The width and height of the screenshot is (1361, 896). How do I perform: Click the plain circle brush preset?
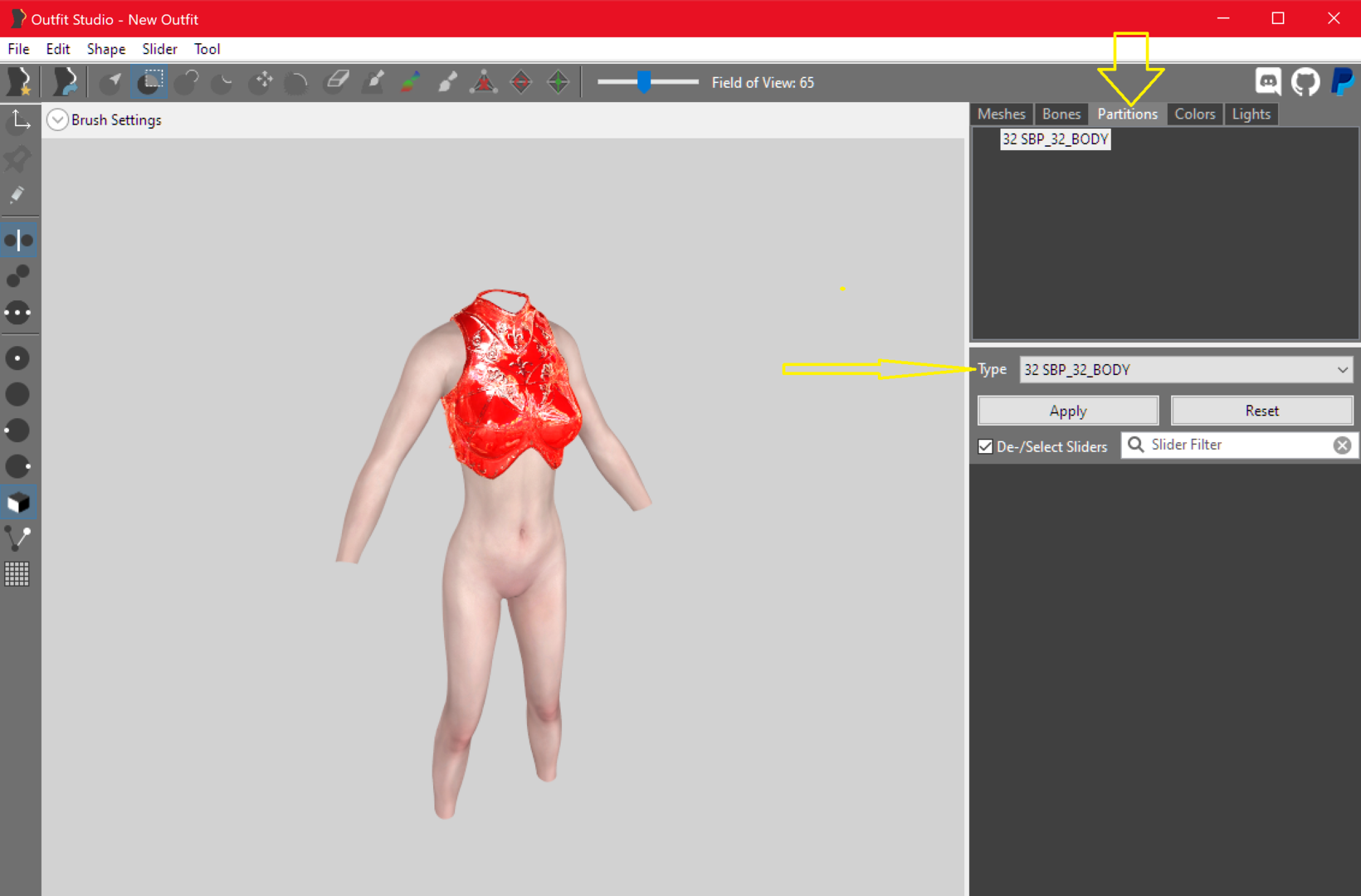18,395
